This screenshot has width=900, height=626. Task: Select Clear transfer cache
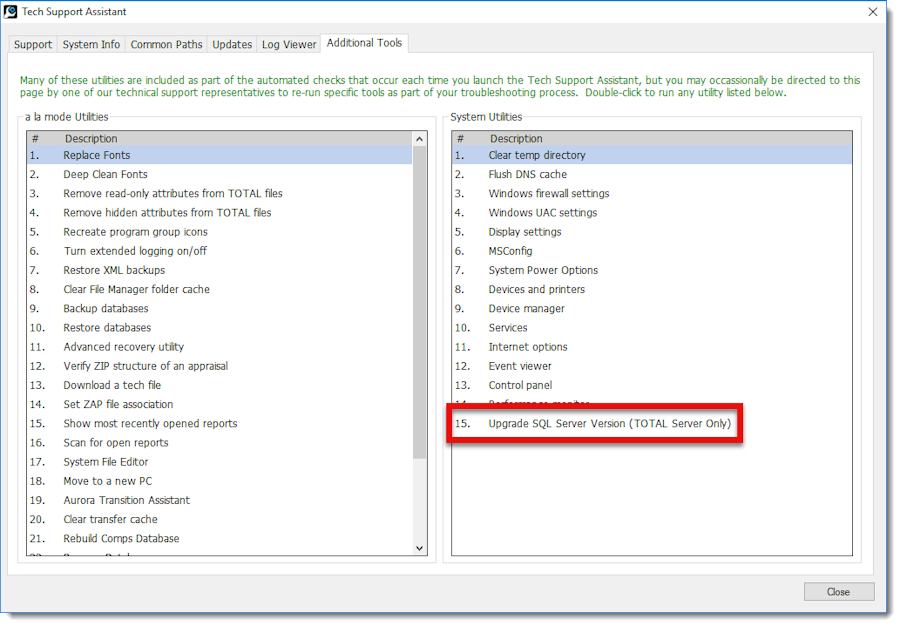pos(219,519)
